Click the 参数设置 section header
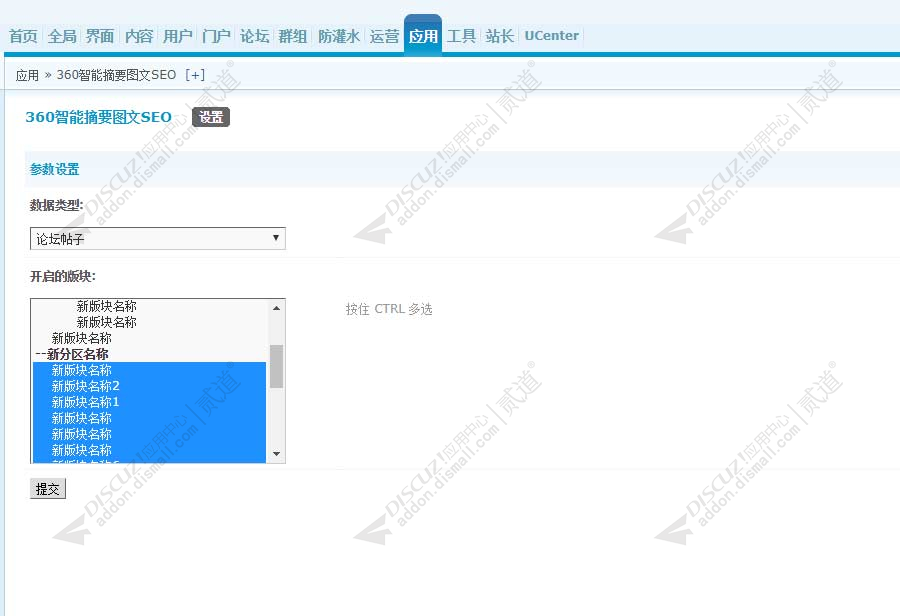The image size is (900, 616). (55, 169)
